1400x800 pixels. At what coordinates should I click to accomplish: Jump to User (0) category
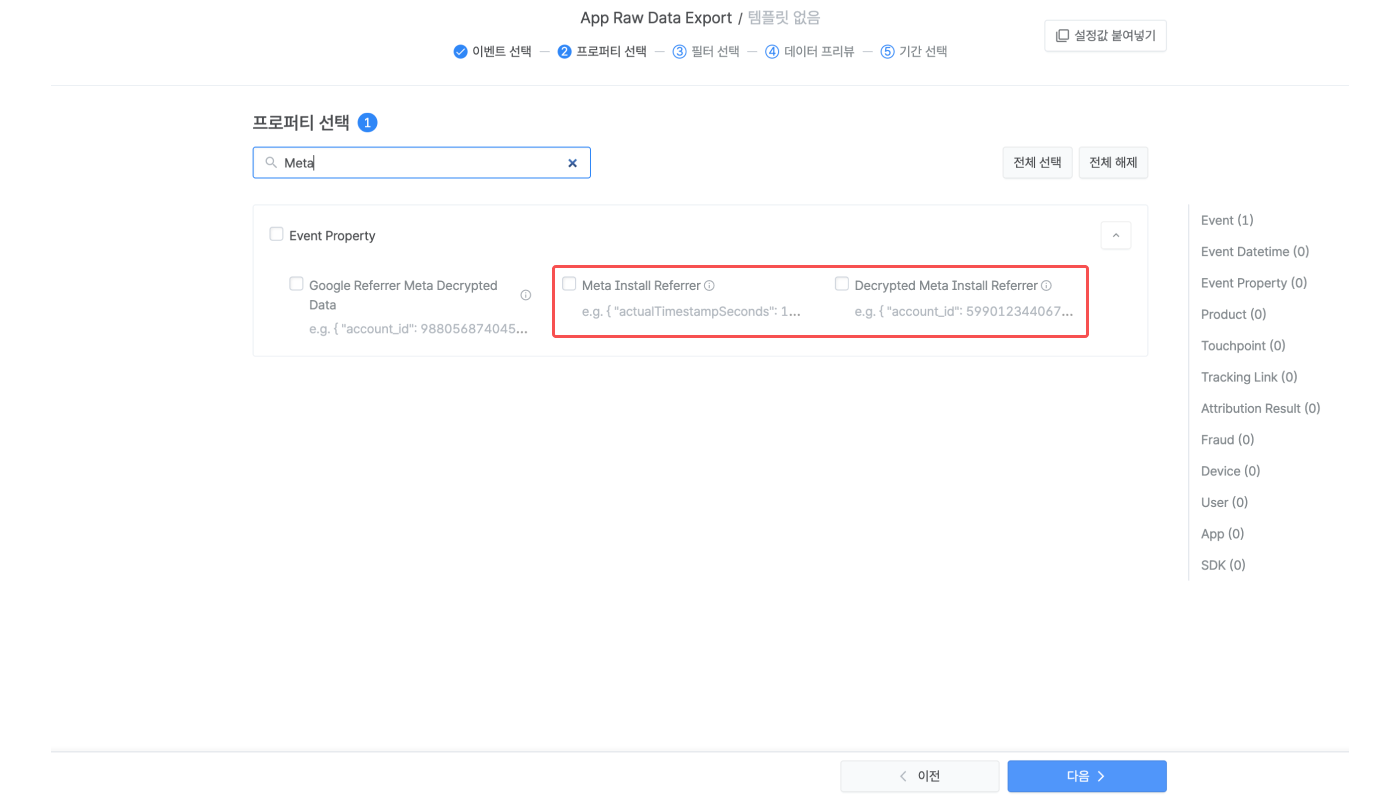pos(1225,502)
